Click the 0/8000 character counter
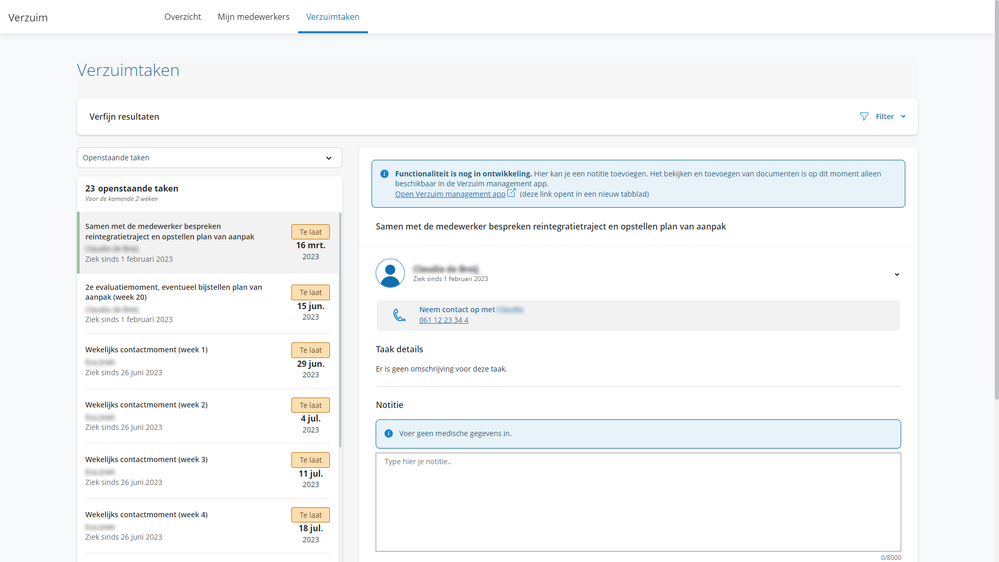Viewport: 999px width, 562px height. pos(891,558)
